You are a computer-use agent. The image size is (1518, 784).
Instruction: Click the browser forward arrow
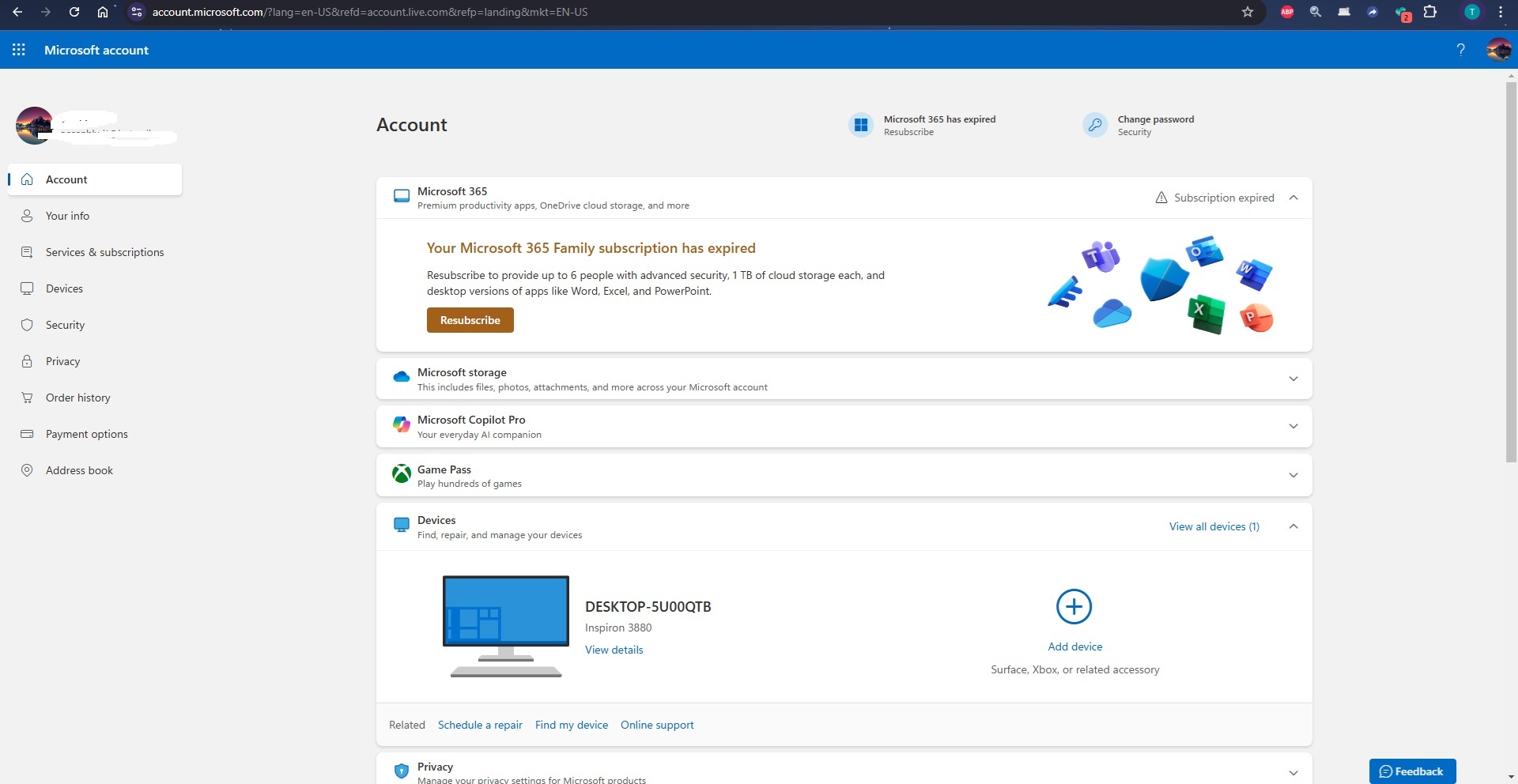tap(46, 12)
